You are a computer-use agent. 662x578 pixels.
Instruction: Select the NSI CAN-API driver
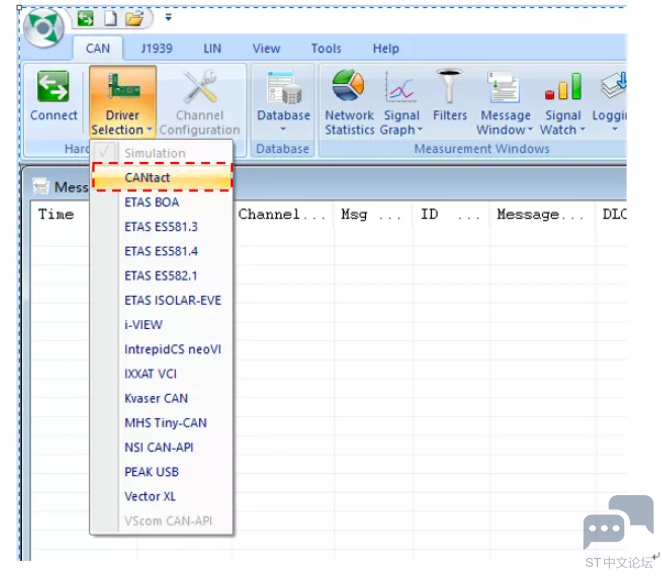(162, 447)
